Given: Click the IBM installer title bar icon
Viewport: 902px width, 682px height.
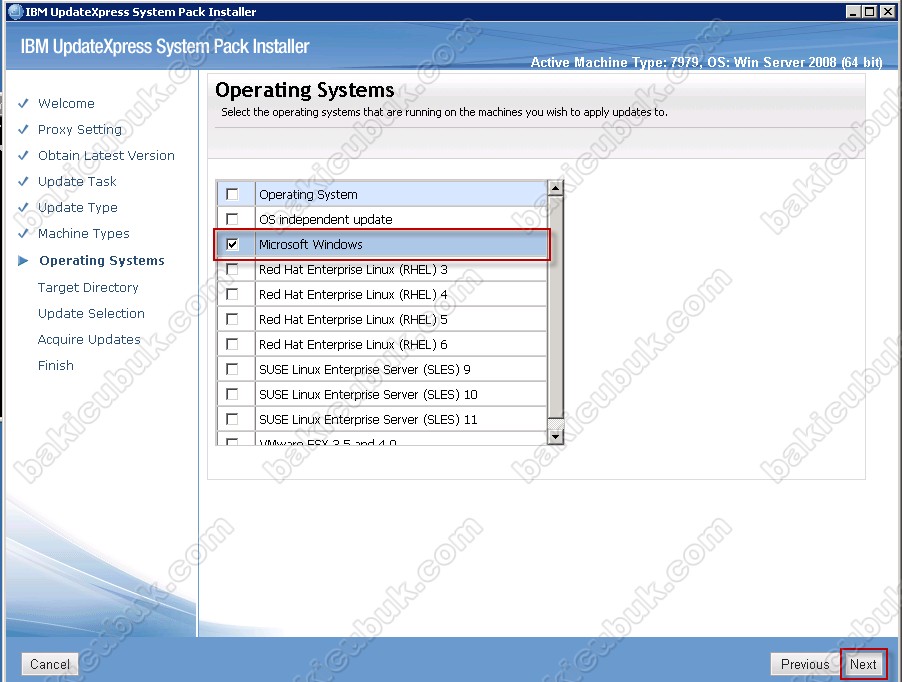Looking at the screenshot, I should pyautogui.click(x=16, y=12).
